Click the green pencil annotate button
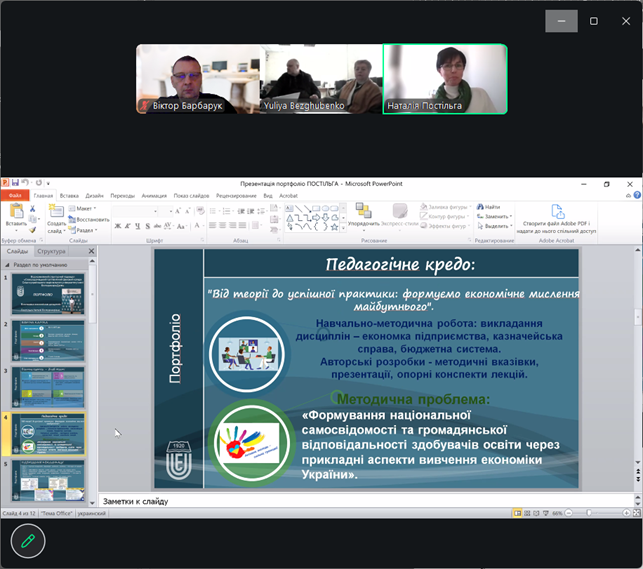 tap(28, 541)
